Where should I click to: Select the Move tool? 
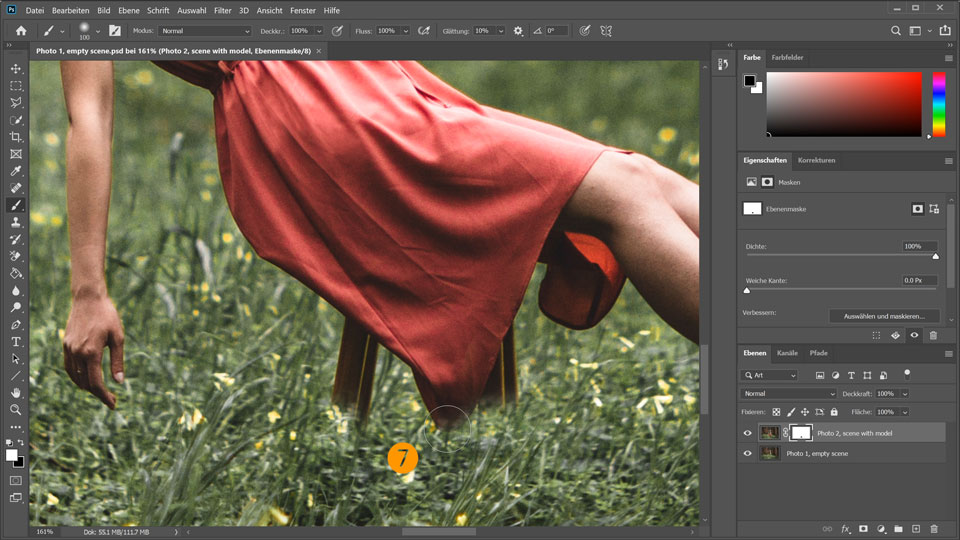tap(16, 69)
